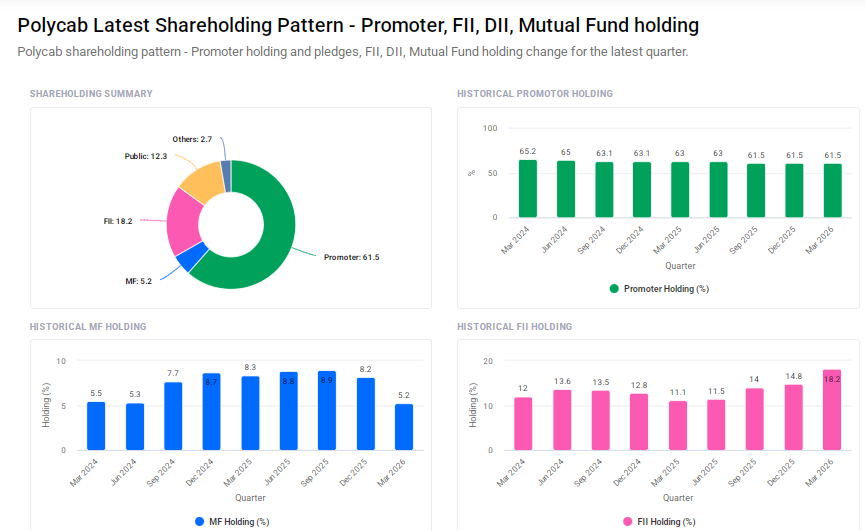This screenshot has width=865, height=531.
Task: Click the Sep 2024 promoter bar (63.1)
Action: (604, 190)
